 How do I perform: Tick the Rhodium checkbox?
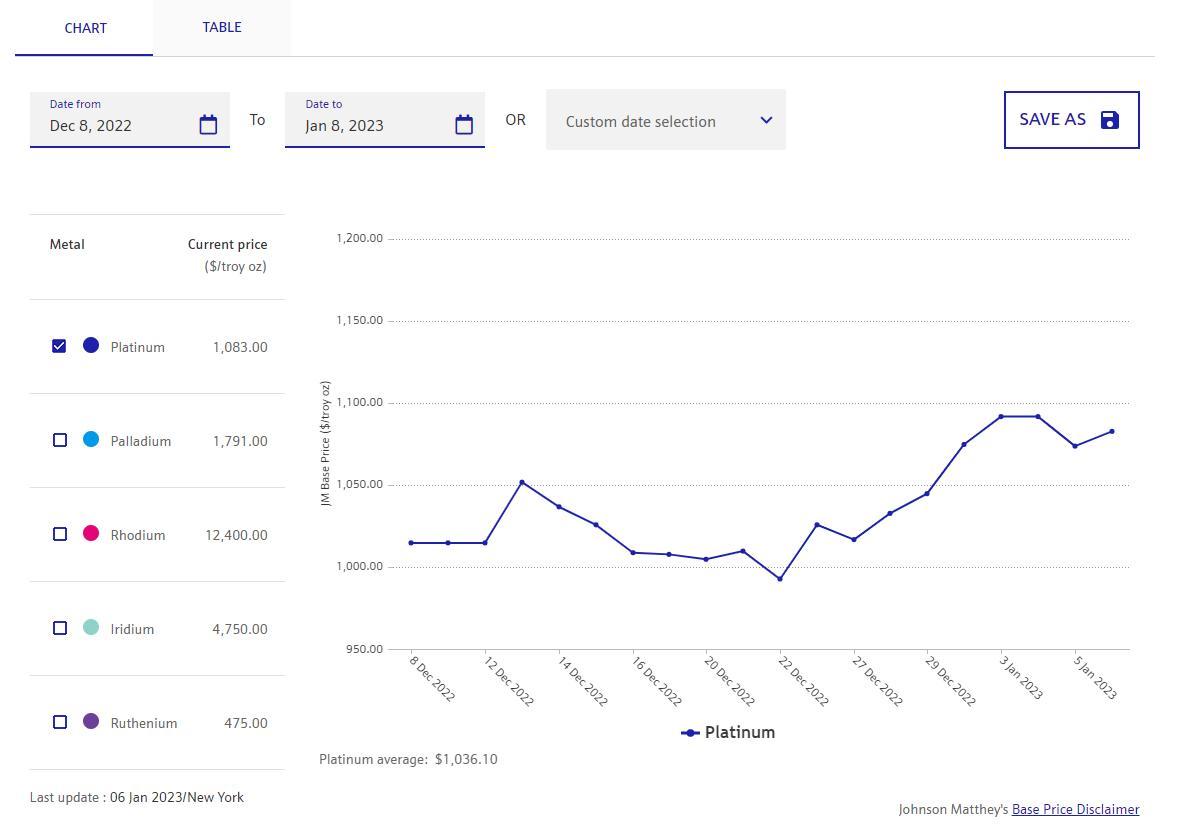[60, 534]
